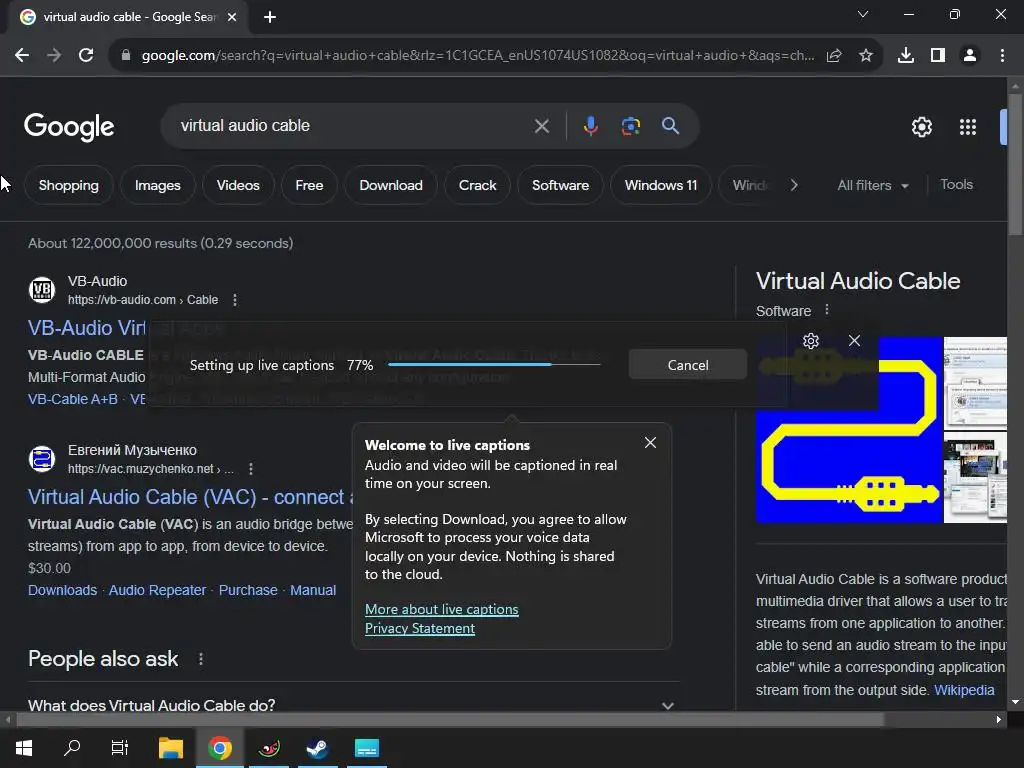
Task: Open more options beside Software label
Action: pyautogui.click(x=827, y=310)
